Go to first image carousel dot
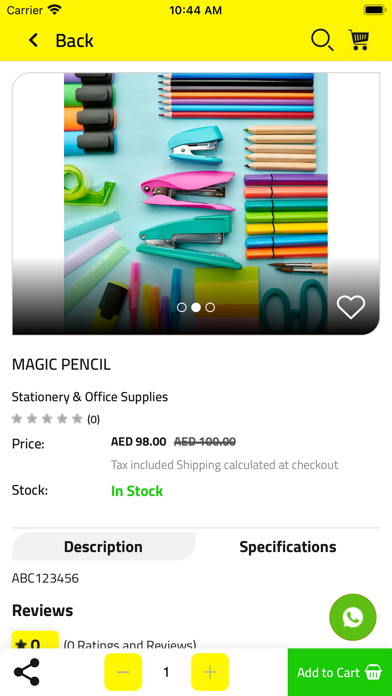This screenshot has height=696, width=392. (x=182, y=307)
